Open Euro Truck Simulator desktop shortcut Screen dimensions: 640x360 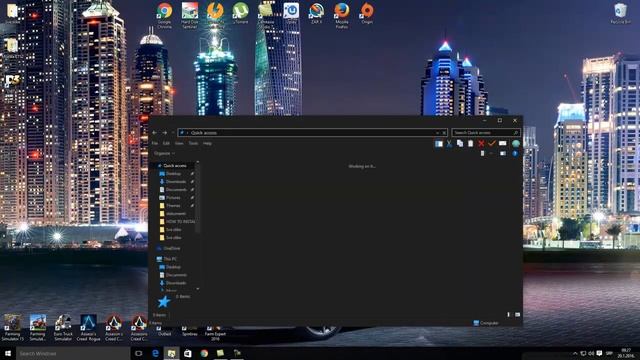(x=63, y=327)
